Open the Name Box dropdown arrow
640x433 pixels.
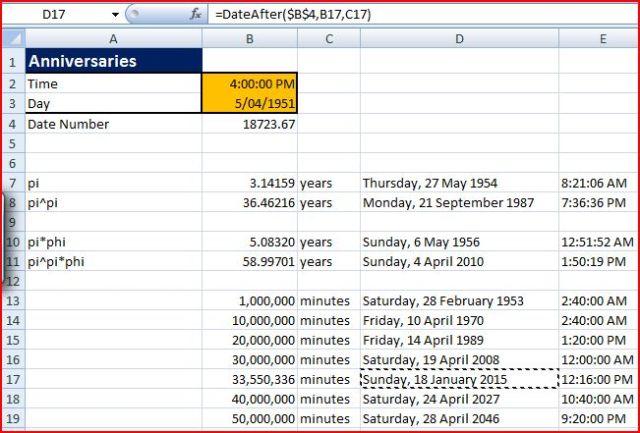[x=115, y=15]
